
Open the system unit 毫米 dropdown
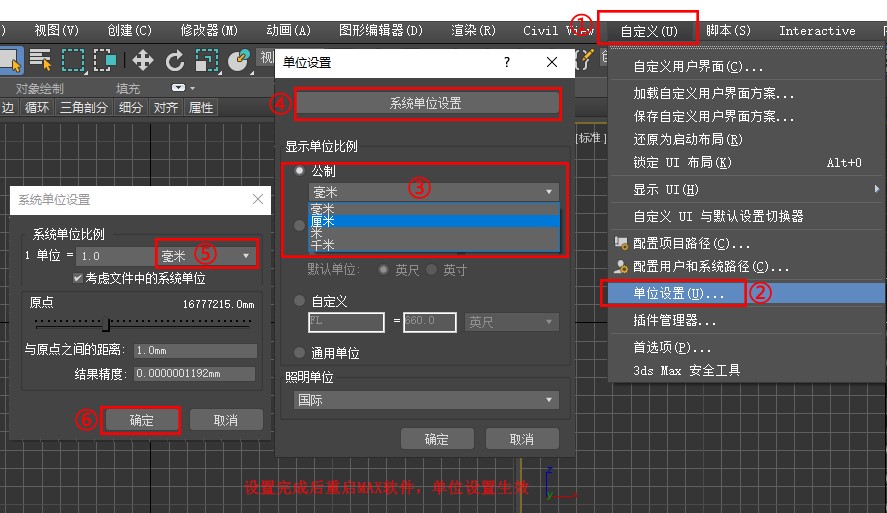(x=206, y=256)
